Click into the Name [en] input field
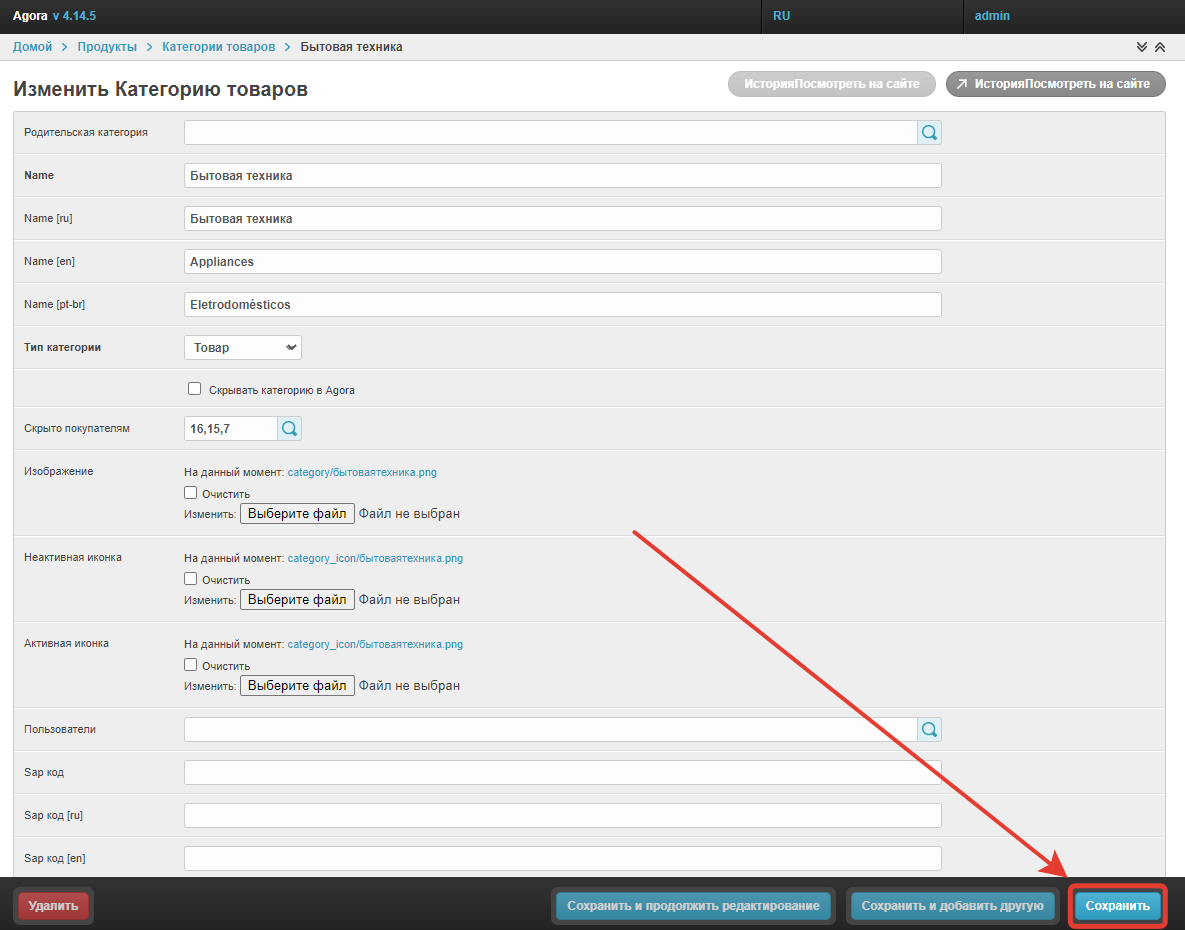The height and width of the screenshot is (930, 1185). (x=563, y=262)
